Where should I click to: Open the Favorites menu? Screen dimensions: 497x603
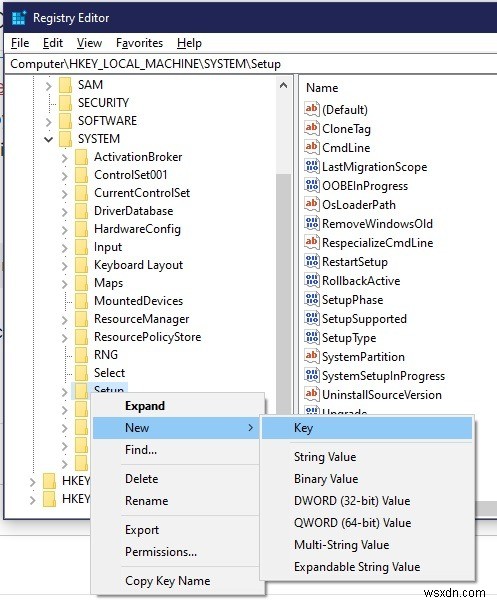[x=139, y=43]
